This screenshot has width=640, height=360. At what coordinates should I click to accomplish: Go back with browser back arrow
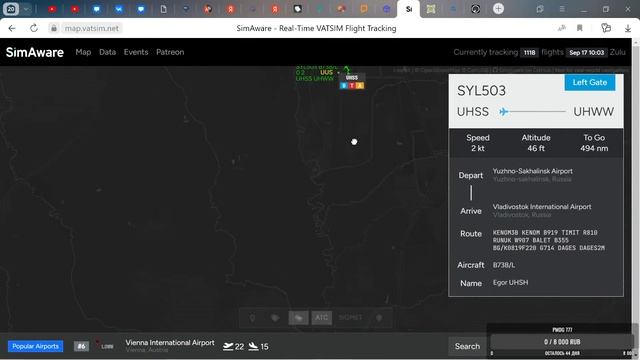[x=12, y=28]
